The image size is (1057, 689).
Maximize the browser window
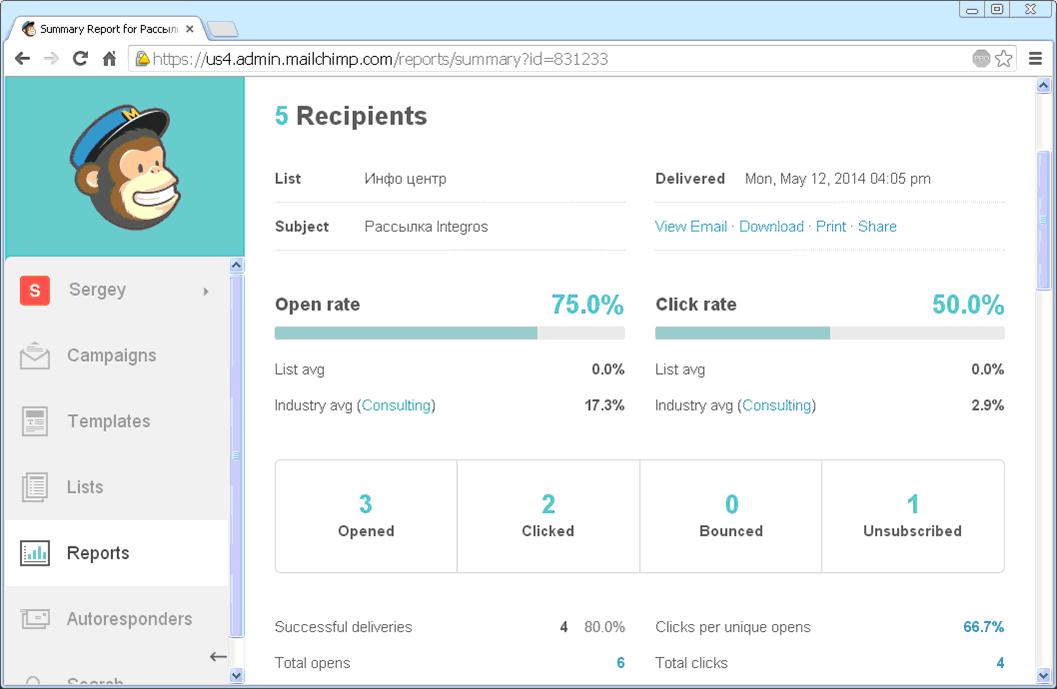[x=997, y=9]
